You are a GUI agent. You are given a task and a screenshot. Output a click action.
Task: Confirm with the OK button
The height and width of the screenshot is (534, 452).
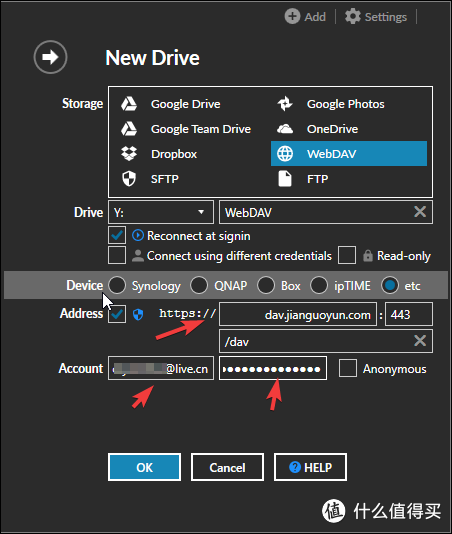tap(144, 467)
